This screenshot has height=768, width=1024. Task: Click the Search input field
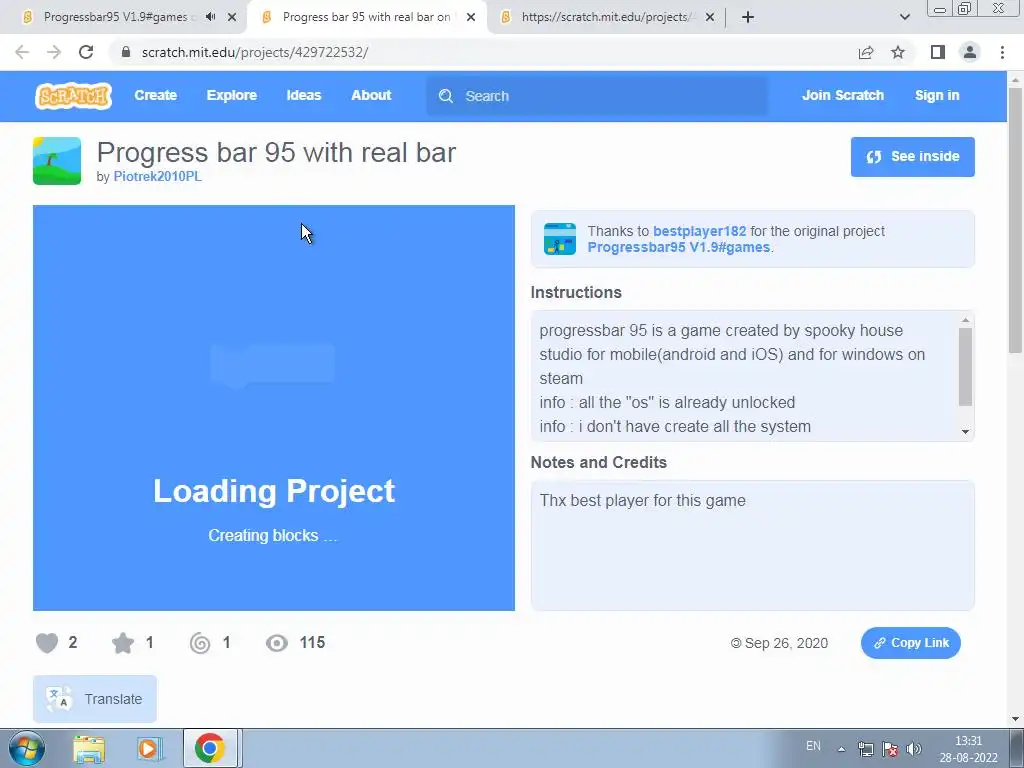597,96
